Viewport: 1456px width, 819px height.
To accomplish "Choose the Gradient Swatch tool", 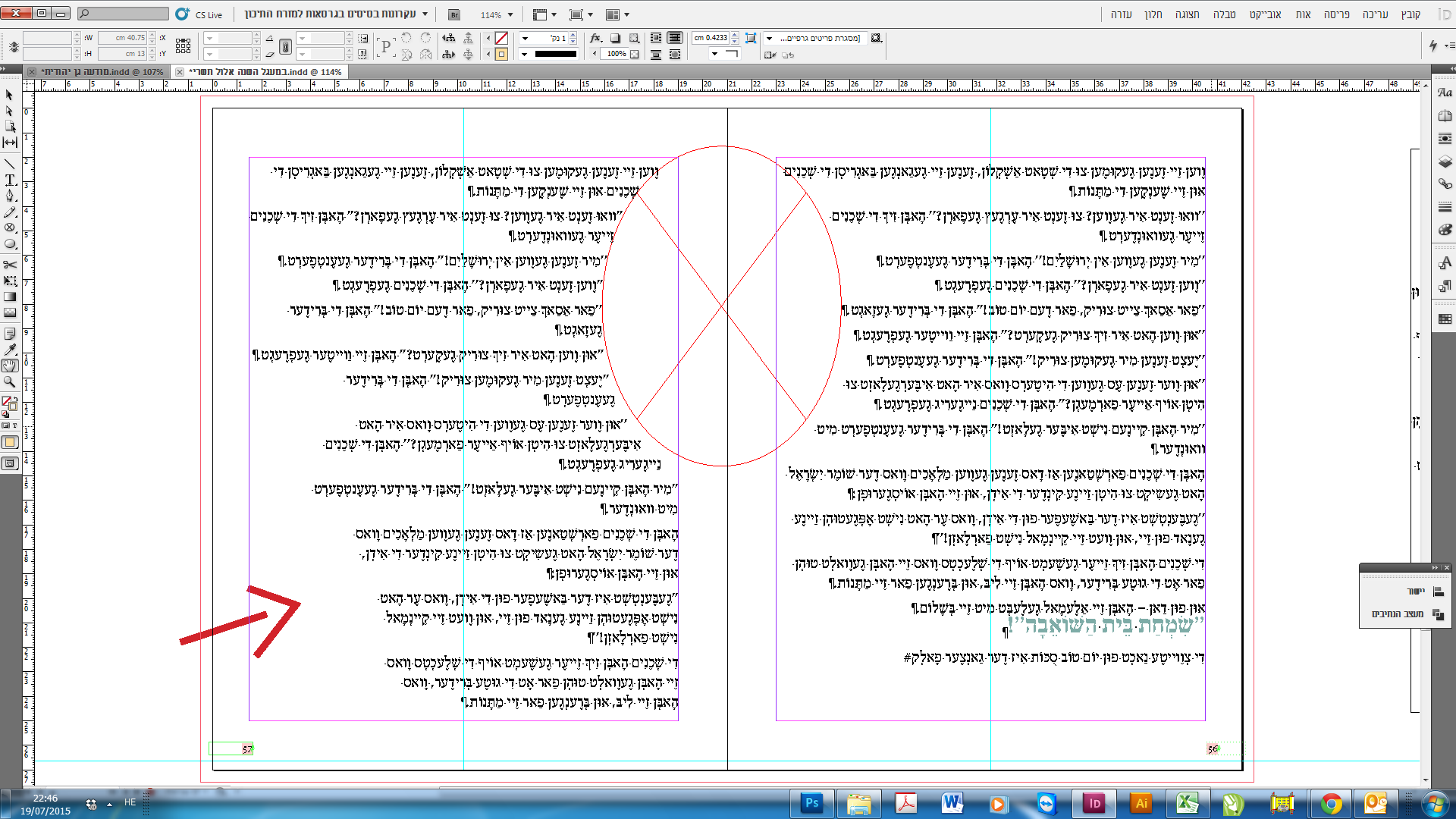I will [10, 297].
